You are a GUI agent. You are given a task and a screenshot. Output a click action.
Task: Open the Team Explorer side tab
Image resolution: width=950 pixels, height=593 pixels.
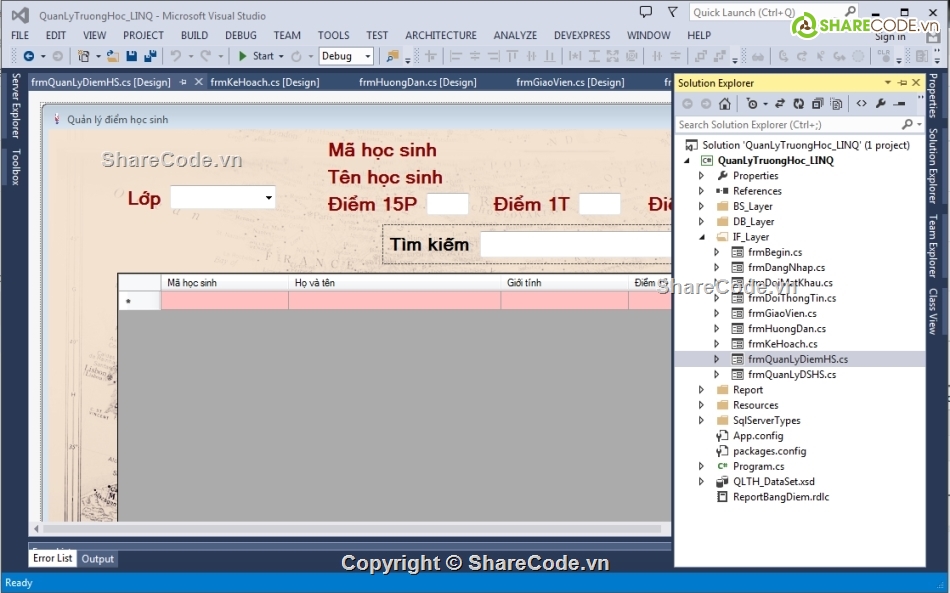coord(933,246)
